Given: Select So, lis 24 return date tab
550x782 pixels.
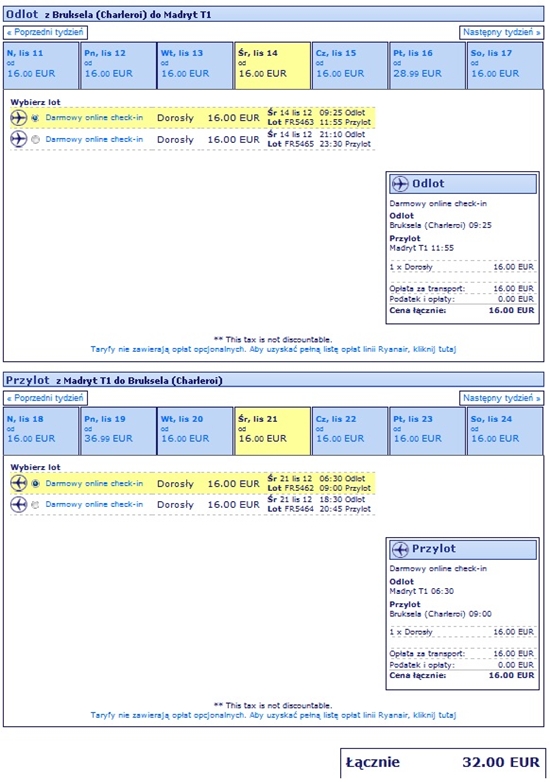Looking at the screenshot, I should [505, 431].
